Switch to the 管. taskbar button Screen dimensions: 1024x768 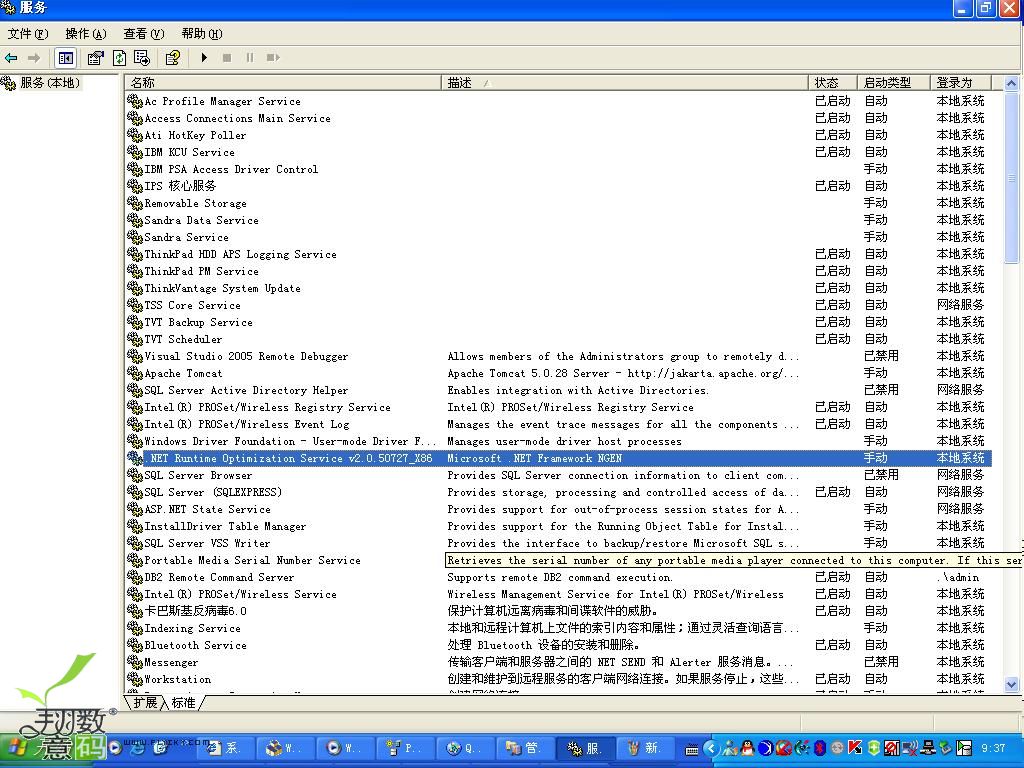click(x=524, y=748)
